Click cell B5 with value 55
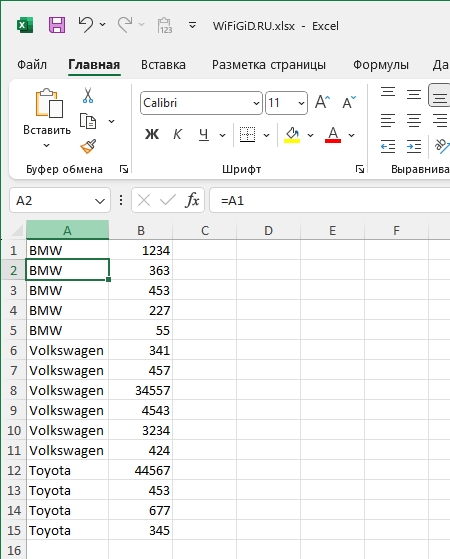Image resolution: width=450 pixels, height=559 pixels. coord(141,330)
